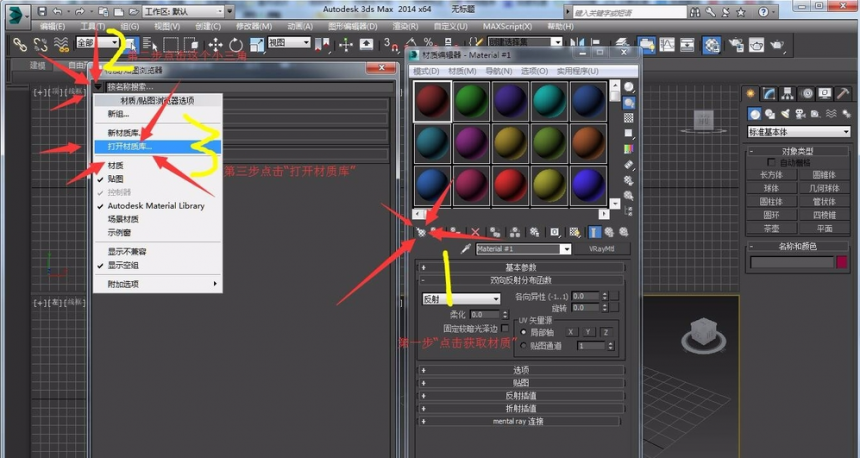Viewport: 860px width, 458px height.
Task: Open the 材质(M) Material Editor menu
Action: 462,71
